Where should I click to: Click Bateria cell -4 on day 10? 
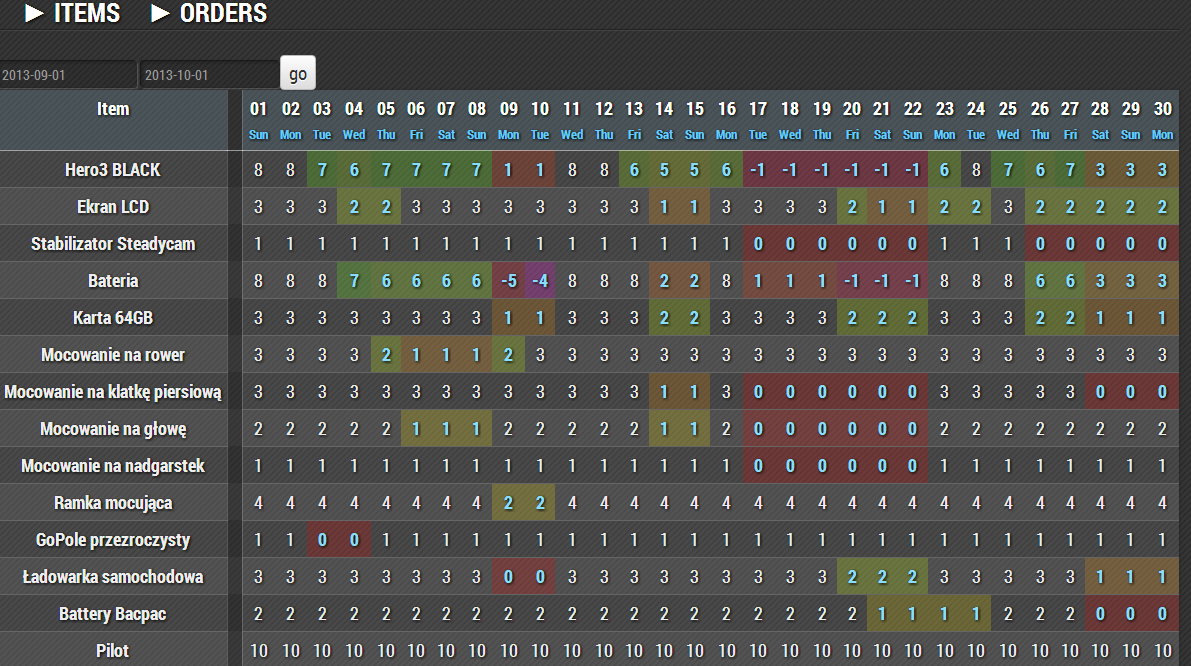tap(540, 281)
